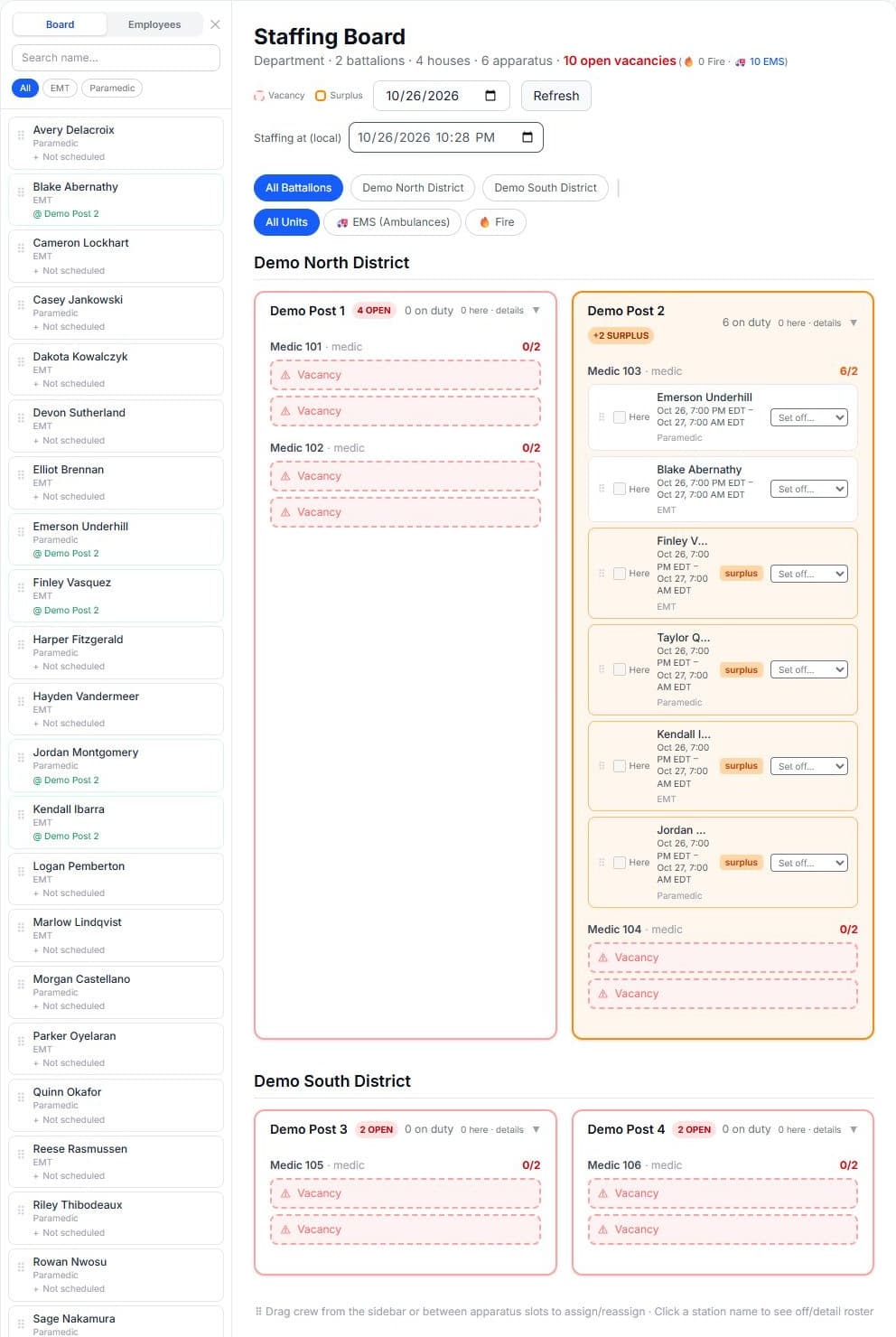Click drag handle on Emerson Underhill's Medic 103 slot
This screenshot has height=1337, width=896.
602,417
